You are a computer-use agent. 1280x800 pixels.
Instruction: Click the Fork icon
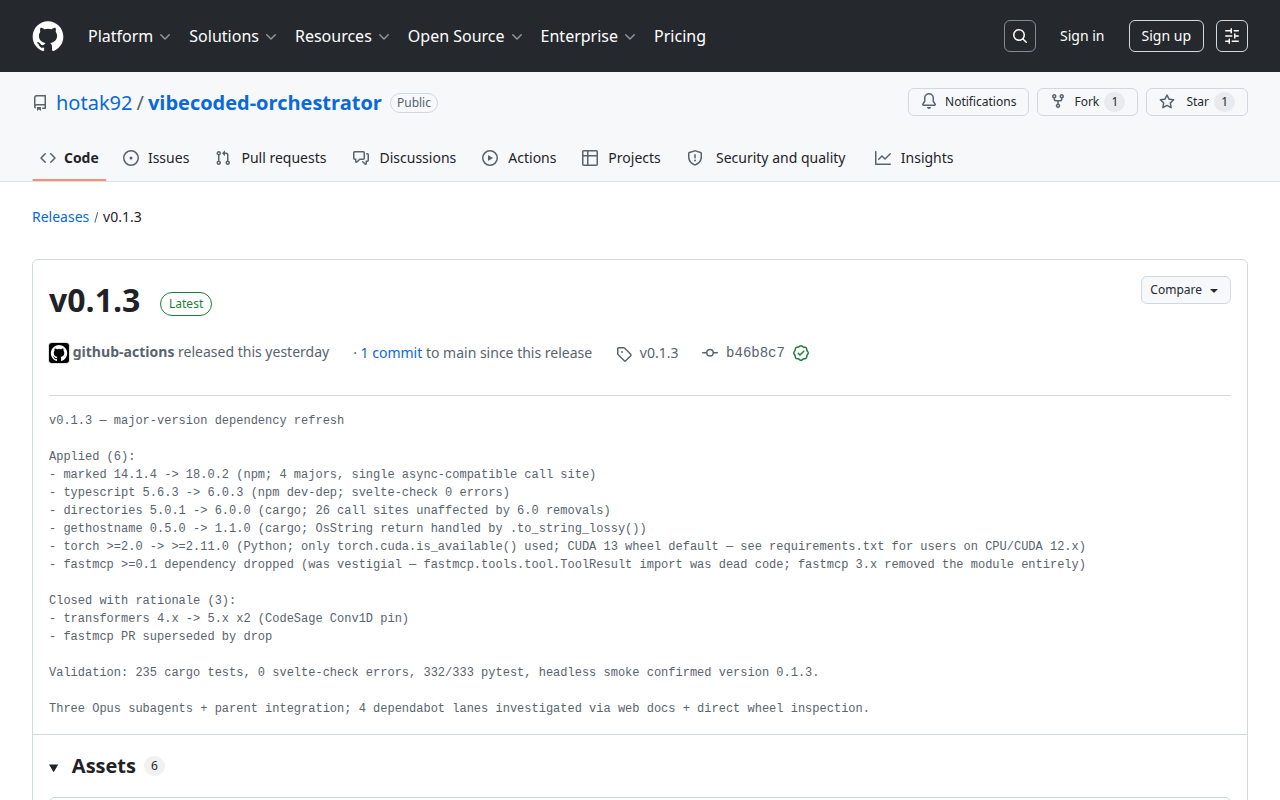(1058, 102)
